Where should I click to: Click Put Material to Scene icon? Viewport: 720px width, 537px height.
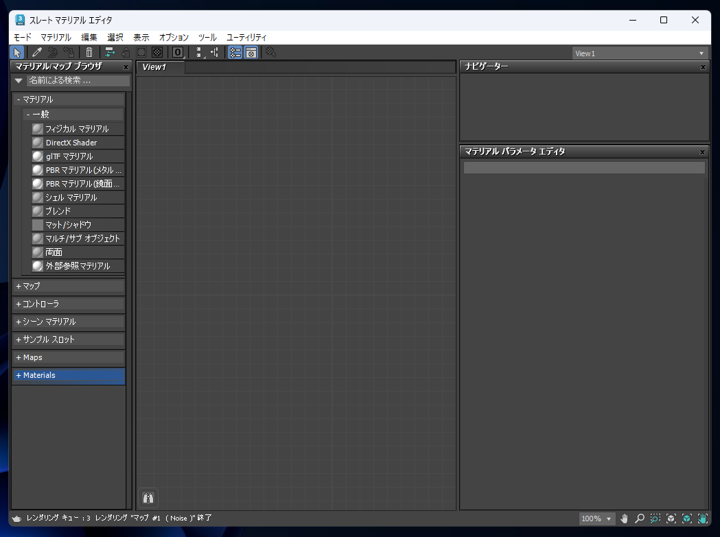coord(53,52)
